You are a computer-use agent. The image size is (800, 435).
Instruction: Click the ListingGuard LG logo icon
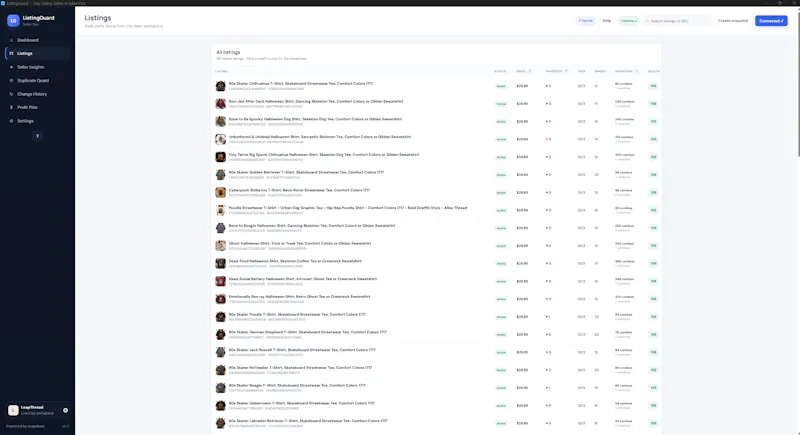pyautogui.click(x=13, y=20)
